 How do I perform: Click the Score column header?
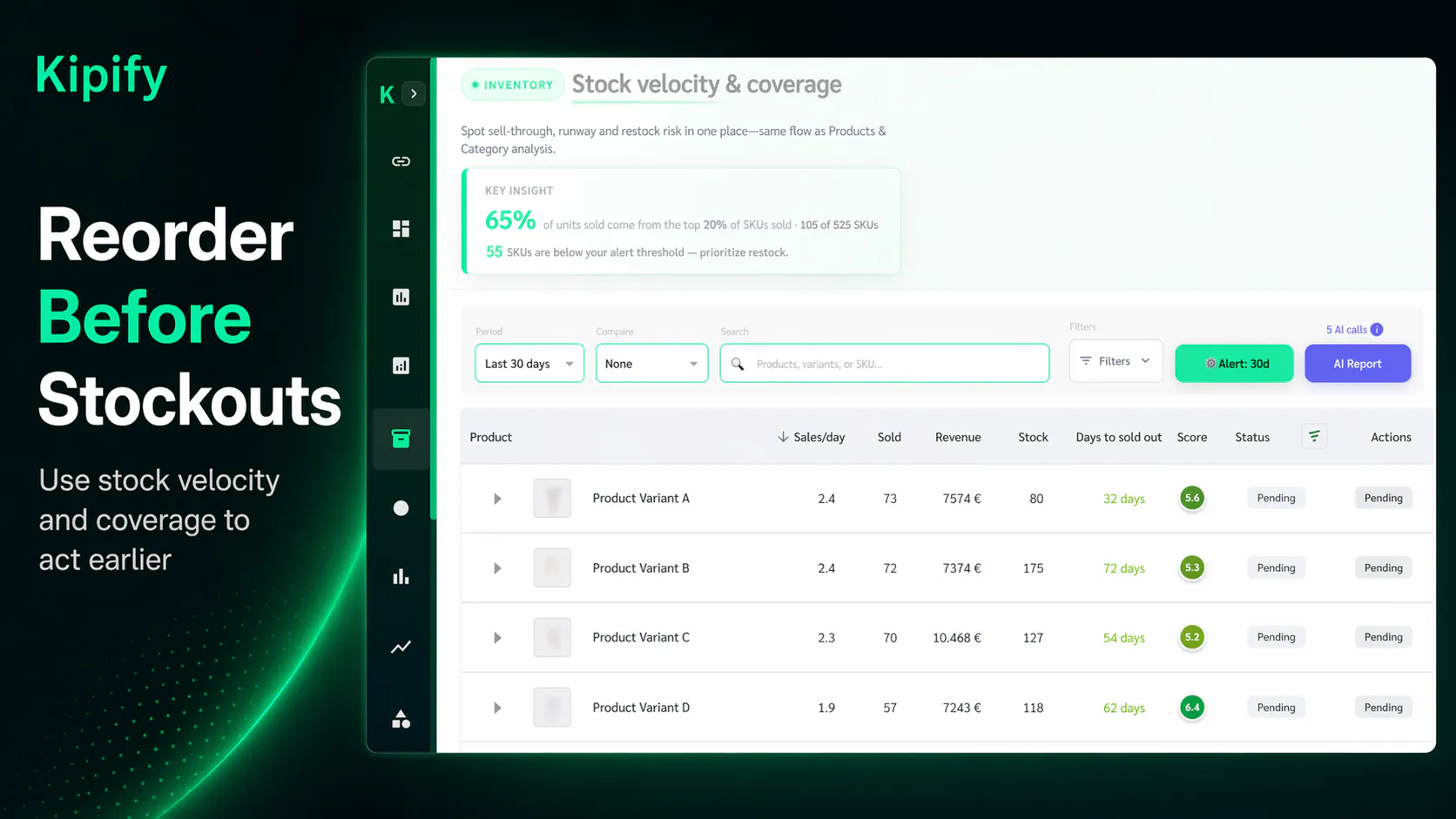click(1192, 437)
